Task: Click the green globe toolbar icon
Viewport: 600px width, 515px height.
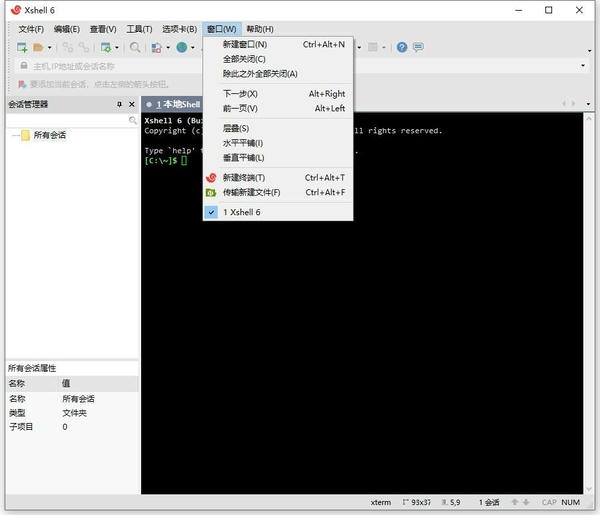Action: 182,47
